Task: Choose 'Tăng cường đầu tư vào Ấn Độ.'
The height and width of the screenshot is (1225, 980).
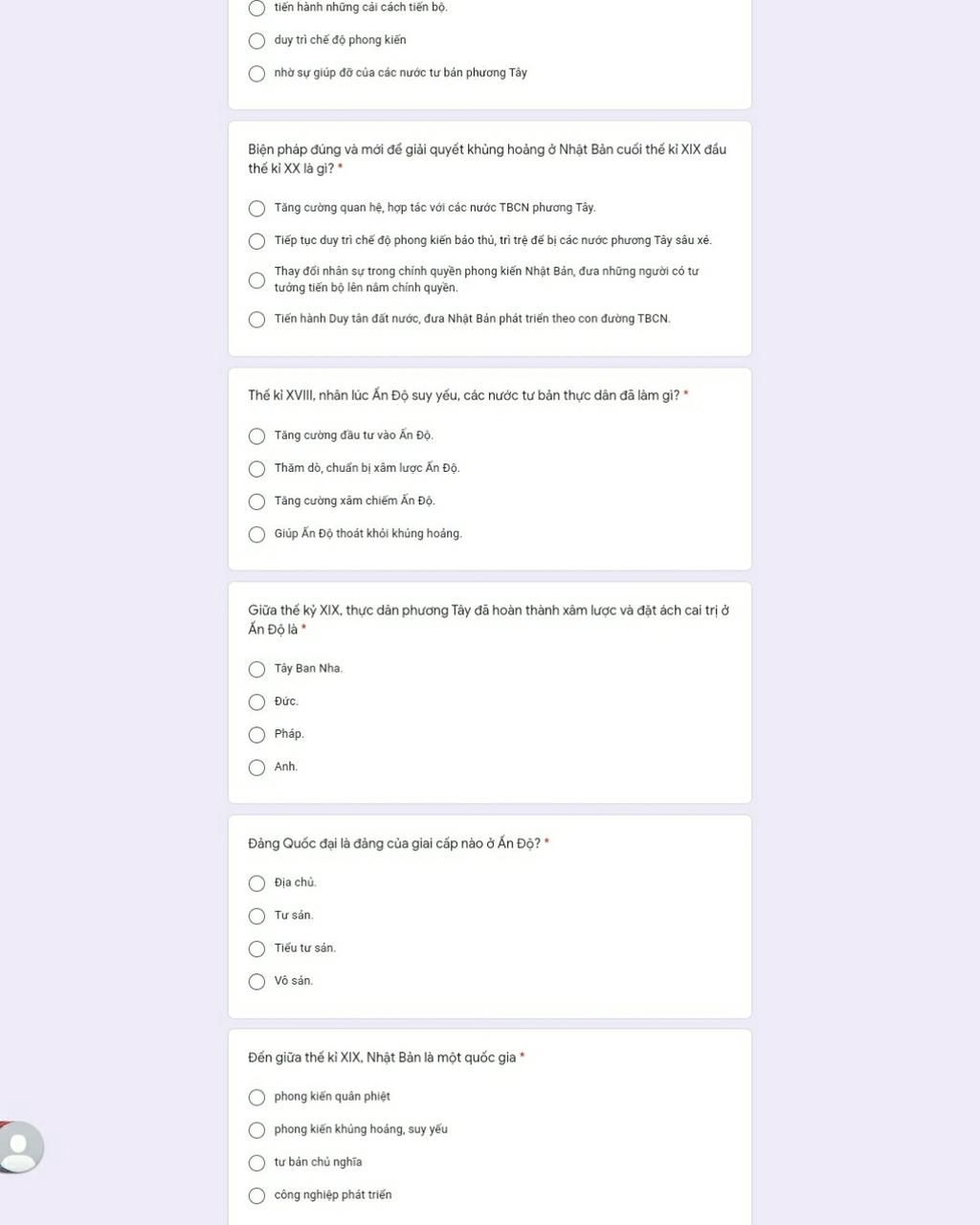Action: click(256, 436)
